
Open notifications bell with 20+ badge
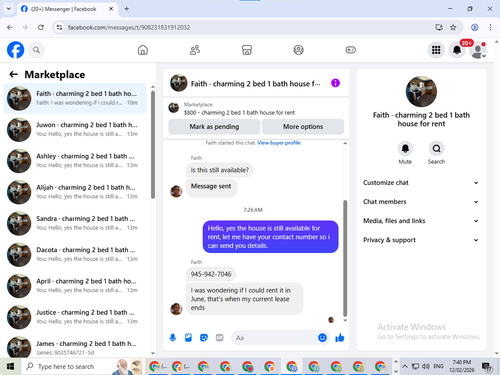pos(457,50)
